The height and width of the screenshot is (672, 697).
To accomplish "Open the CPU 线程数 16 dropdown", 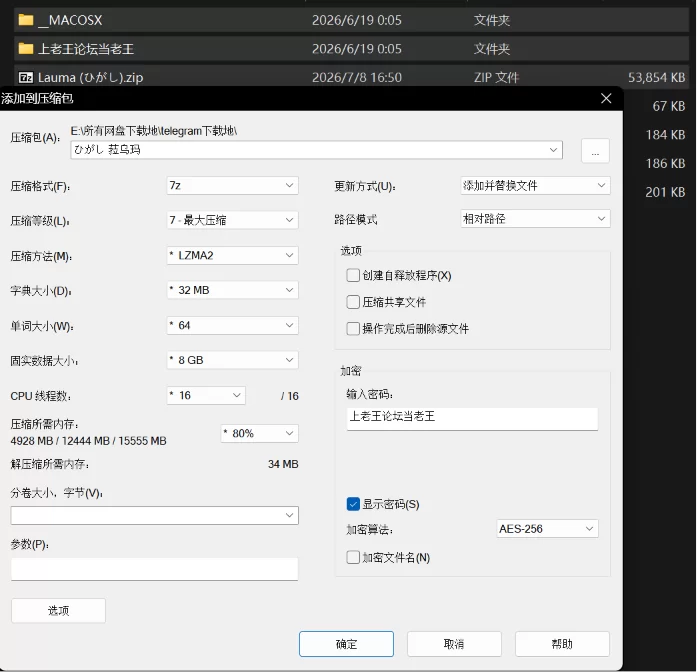I will click(206, 395).
